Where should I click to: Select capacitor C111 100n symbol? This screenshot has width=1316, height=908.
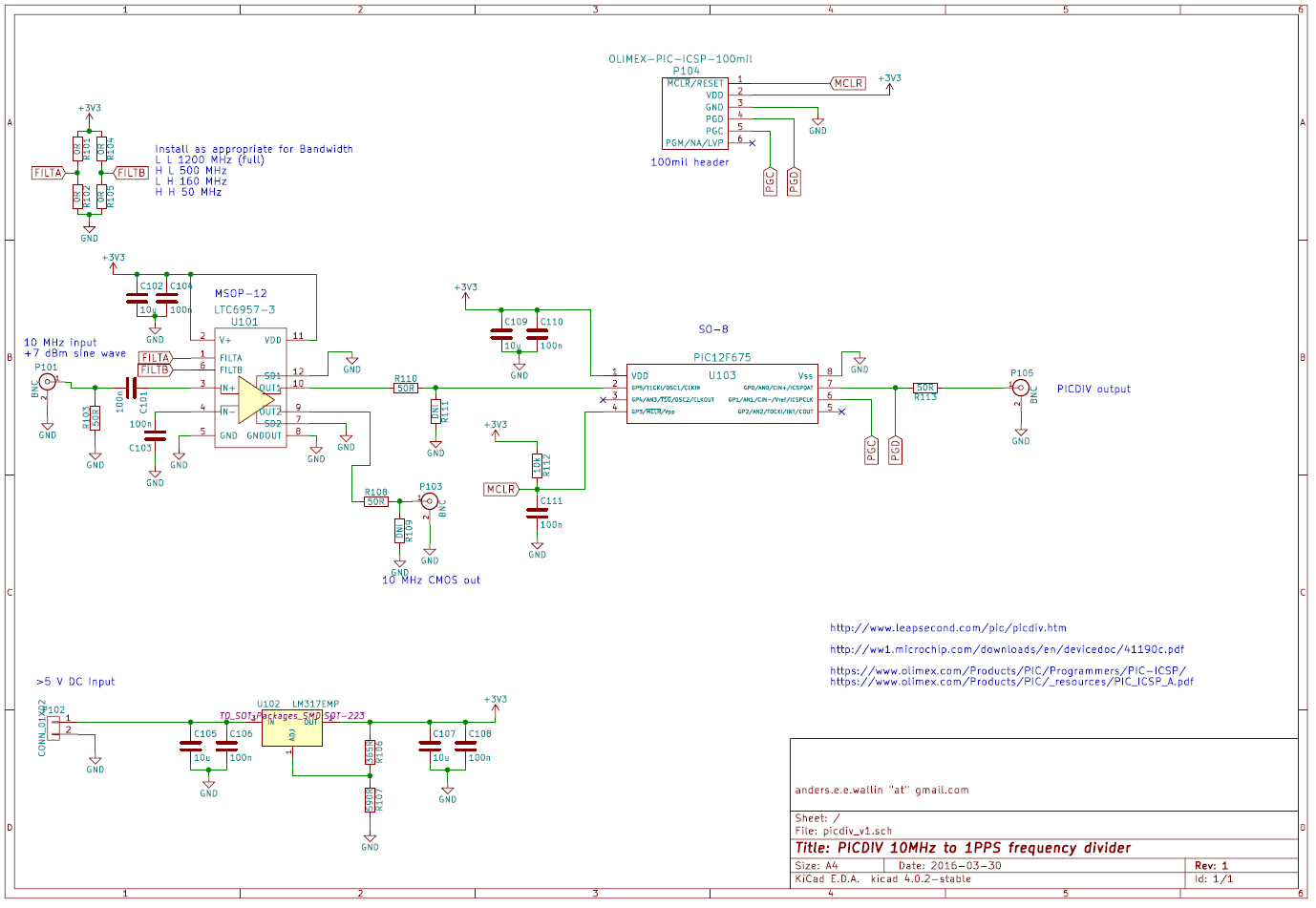(x=538, y=513)
